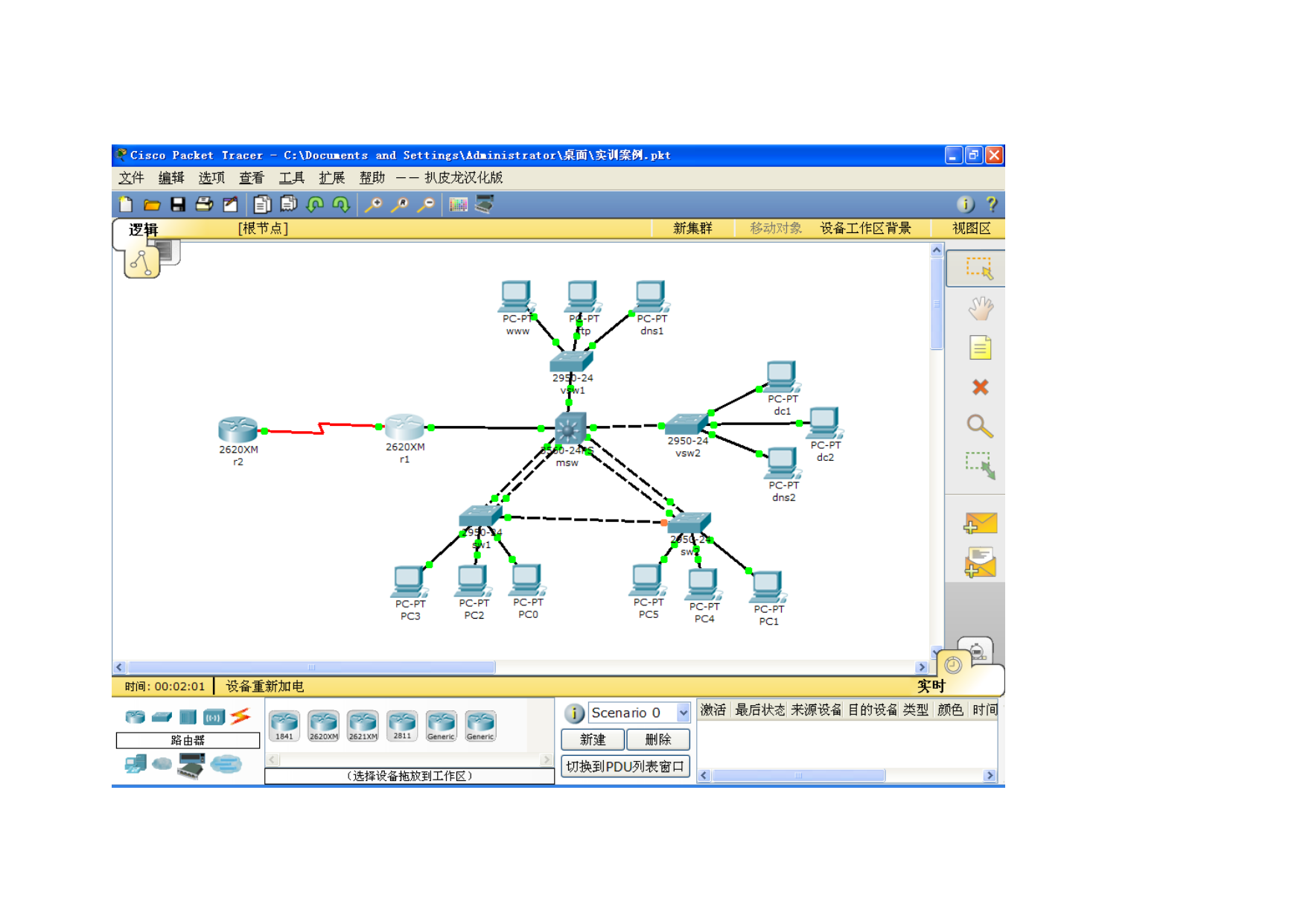
Task: Choose the Resize Shape tool
Action: [x=980, y=466]
